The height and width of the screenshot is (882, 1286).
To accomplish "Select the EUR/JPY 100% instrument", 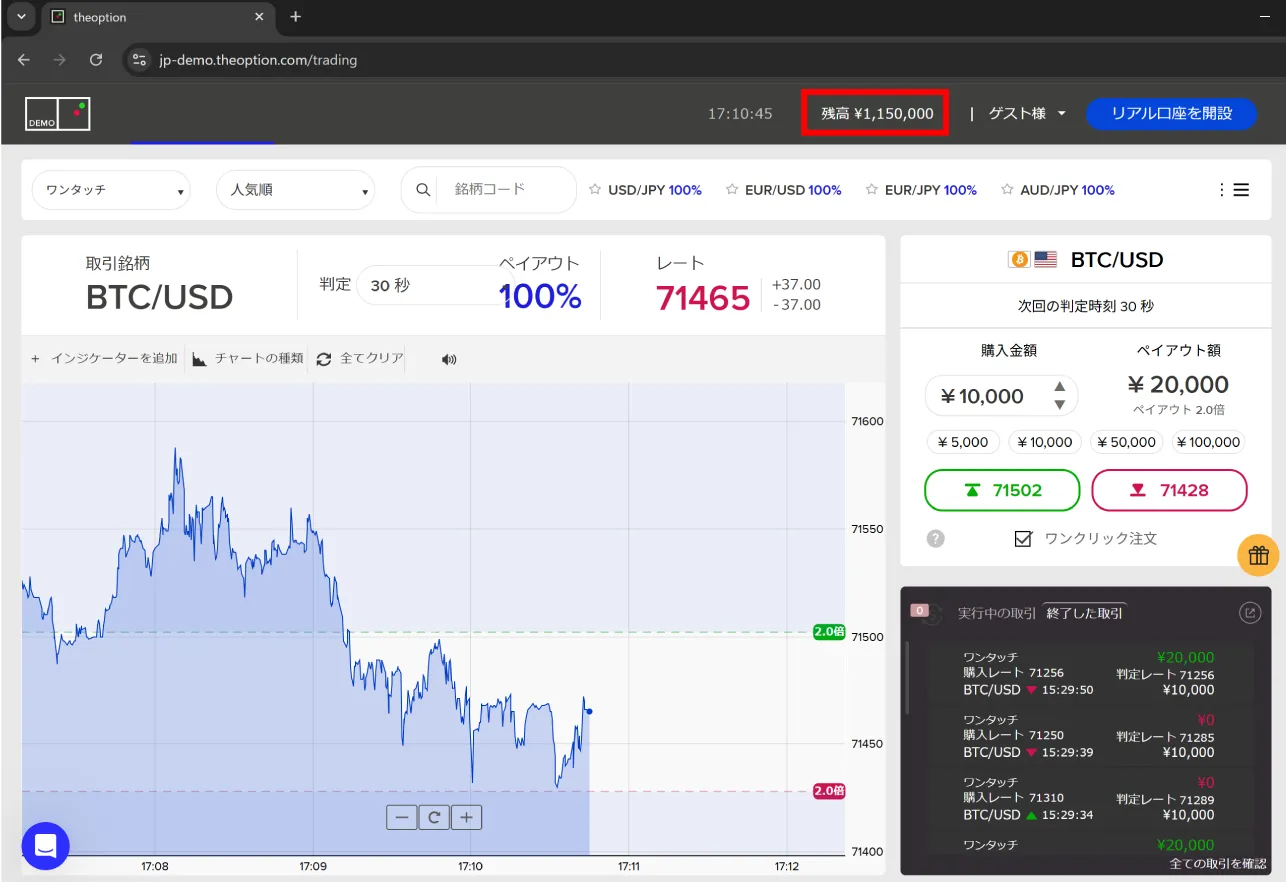I will pos(930,190).
